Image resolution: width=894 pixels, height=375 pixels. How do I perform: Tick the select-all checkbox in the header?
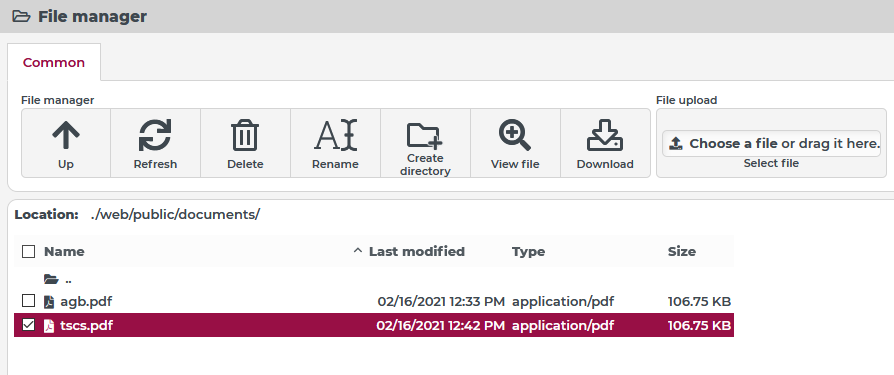click(x=29, y=251)
